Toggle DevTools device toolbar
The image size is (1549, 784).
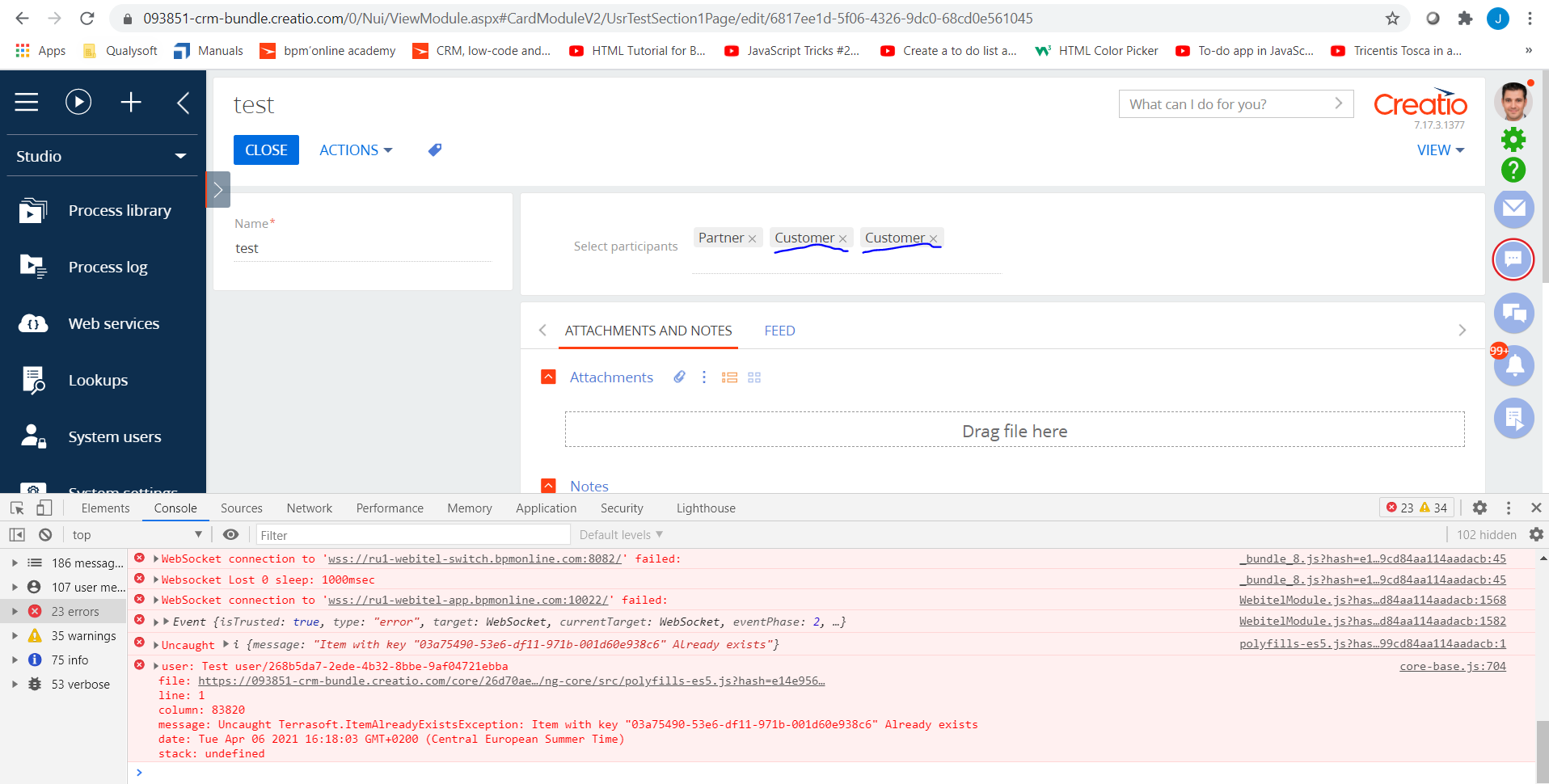[x=44, y=508]
